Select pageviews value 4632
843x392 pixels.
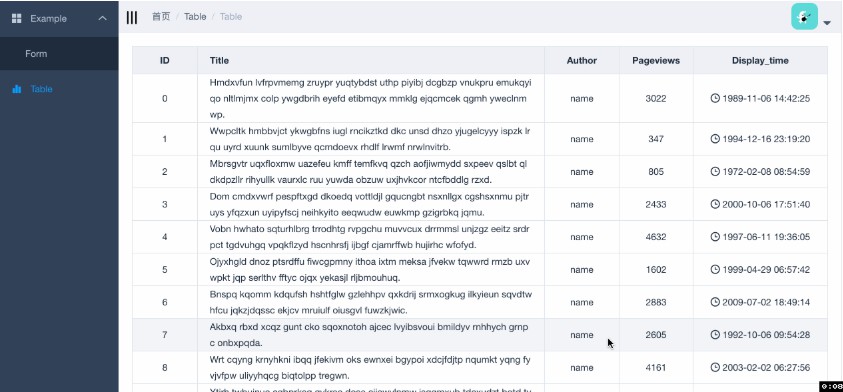pyautogui.click(x=656, y=237)
